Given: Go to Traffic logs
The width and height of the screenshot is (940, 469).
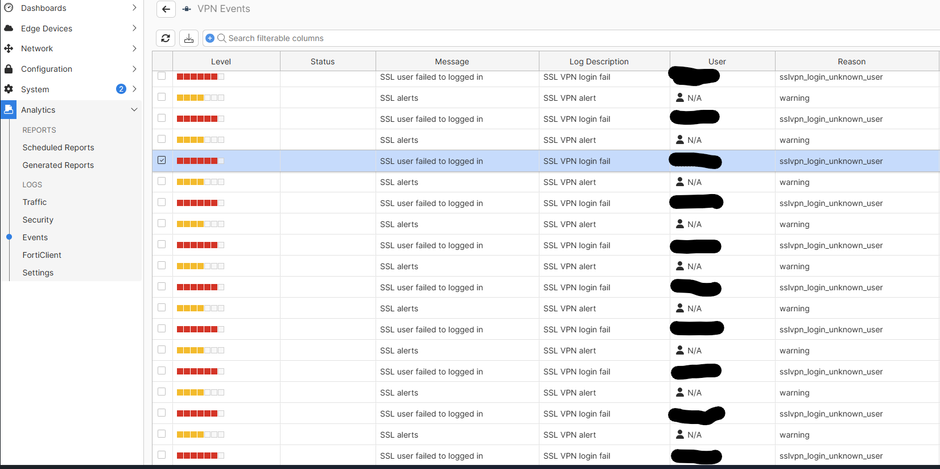Looking at the screenshot, I should click(34, 202).
